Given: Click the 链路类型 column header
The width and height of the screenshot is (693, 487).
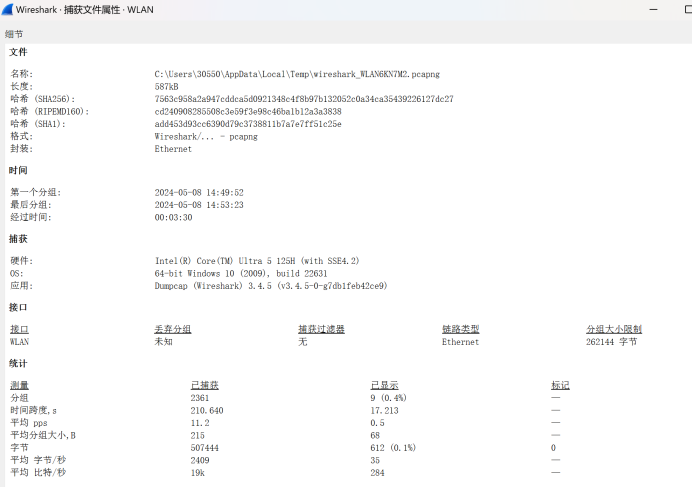Looking at the screenshot, I should [461, 329].
